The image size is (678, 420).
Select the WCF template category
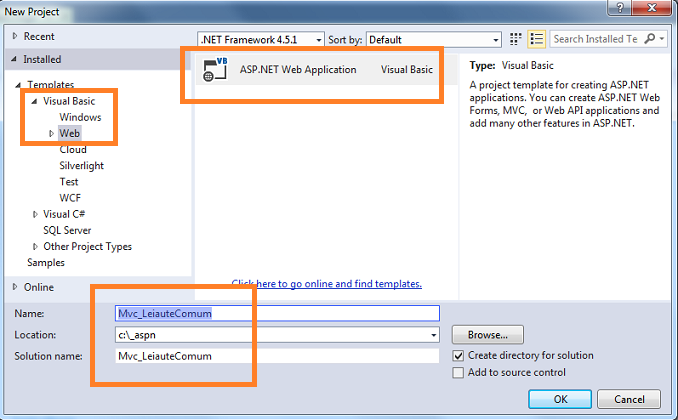[70, 198]
